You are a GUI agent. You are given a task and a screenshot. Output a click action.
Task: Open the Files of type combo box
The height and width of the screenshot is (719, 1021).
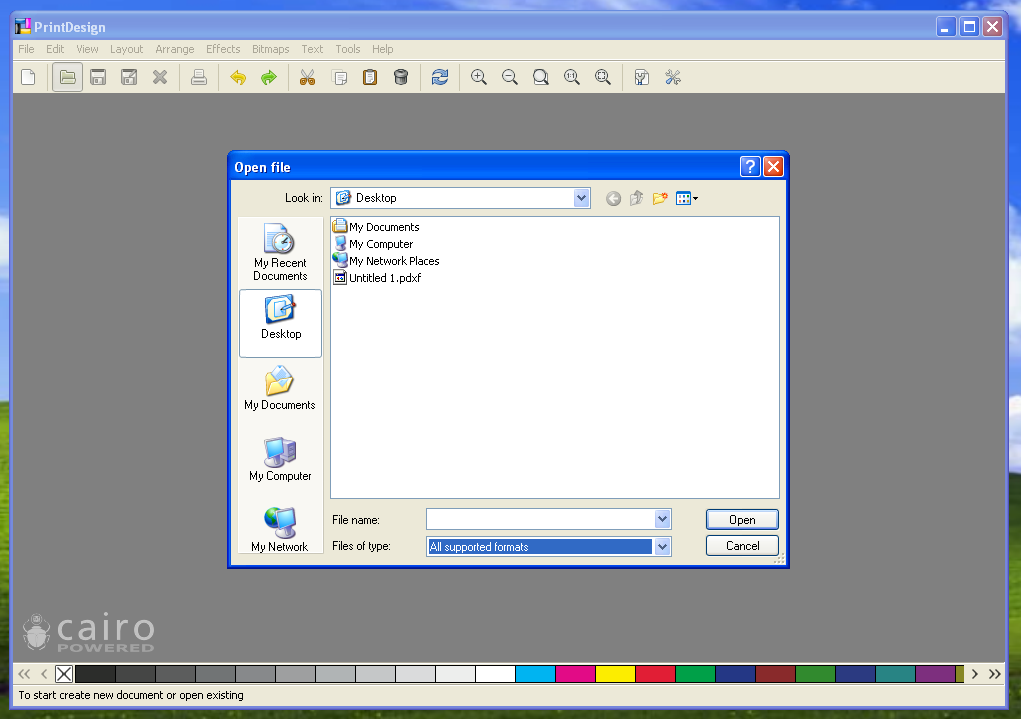548,546
